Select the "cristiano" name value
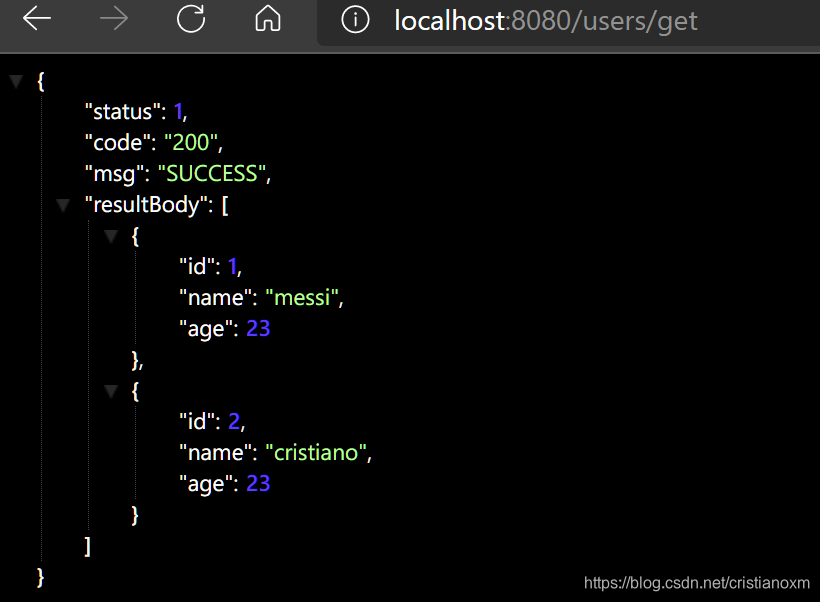Viewport: 820px width, 602px height. click(x=316, y=452)
